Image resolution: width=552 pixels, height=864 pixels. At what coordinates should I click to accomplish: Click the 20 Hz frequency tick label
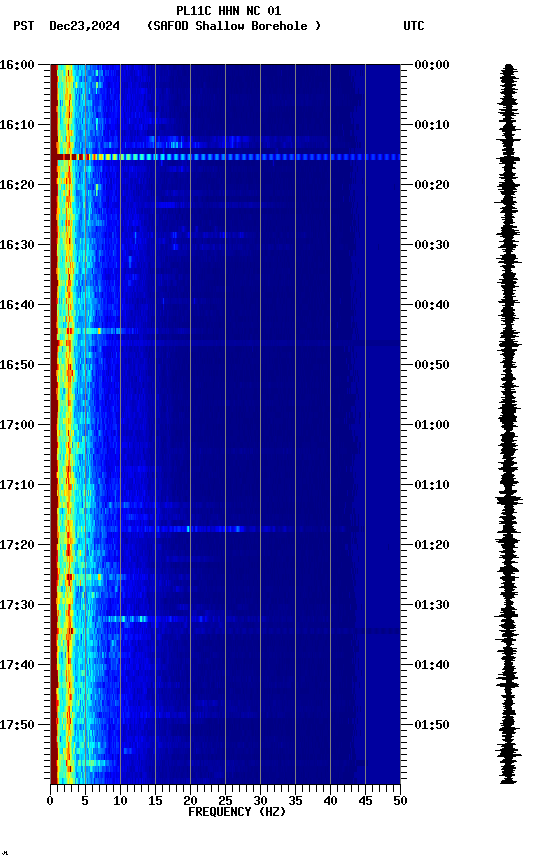click(x=191, y=801)
